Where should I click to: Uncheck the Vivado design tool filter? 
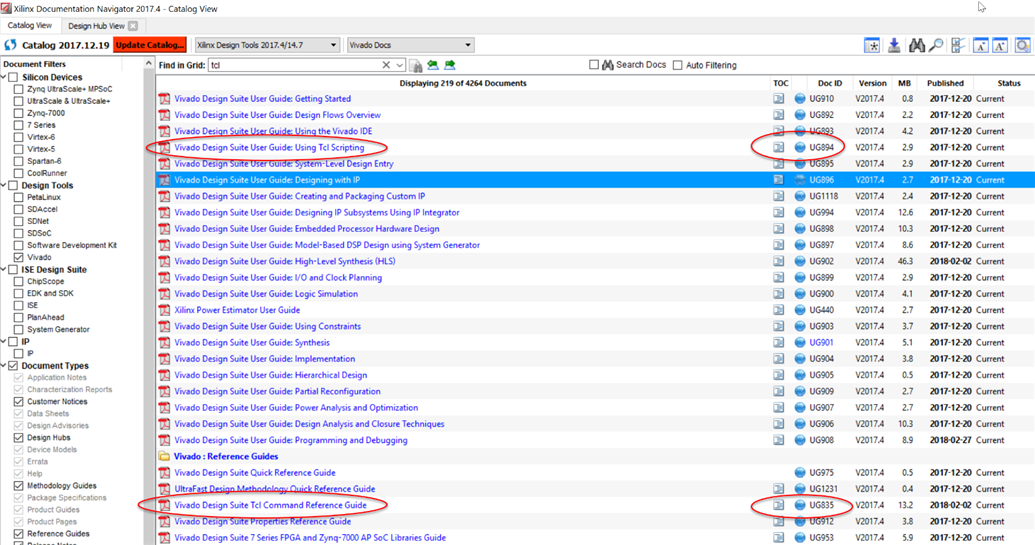pos(18,257)
